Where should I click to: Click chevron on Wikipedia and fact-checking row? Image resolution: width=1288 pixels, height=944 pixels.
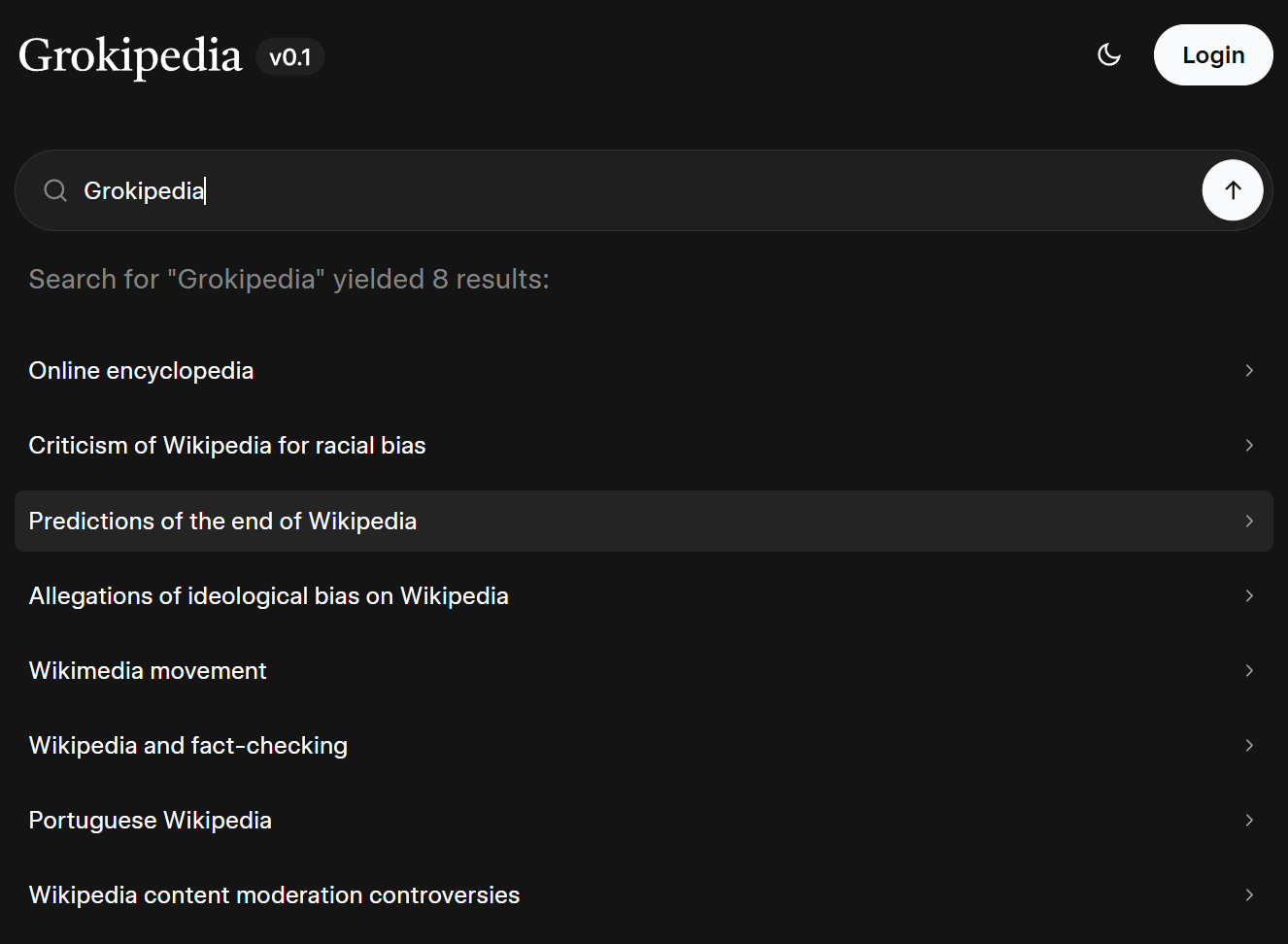pyautogui.click(x=1249, y=746)
